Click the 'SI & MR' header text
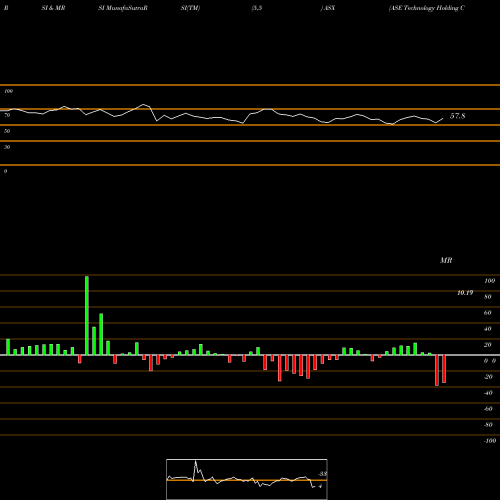 [x=53, y=8]
